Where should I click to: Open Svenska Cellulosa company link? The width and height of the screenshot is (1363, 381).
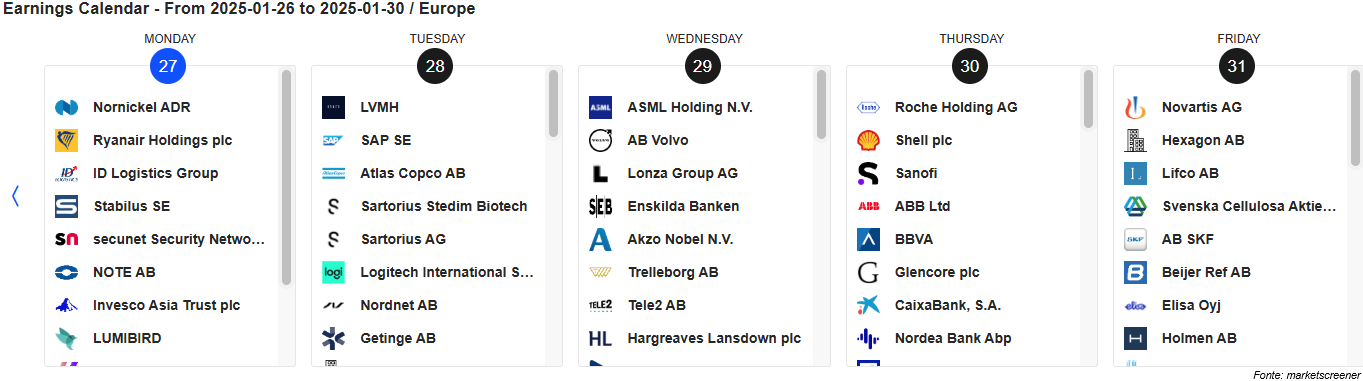click(x=1249, y=206)
